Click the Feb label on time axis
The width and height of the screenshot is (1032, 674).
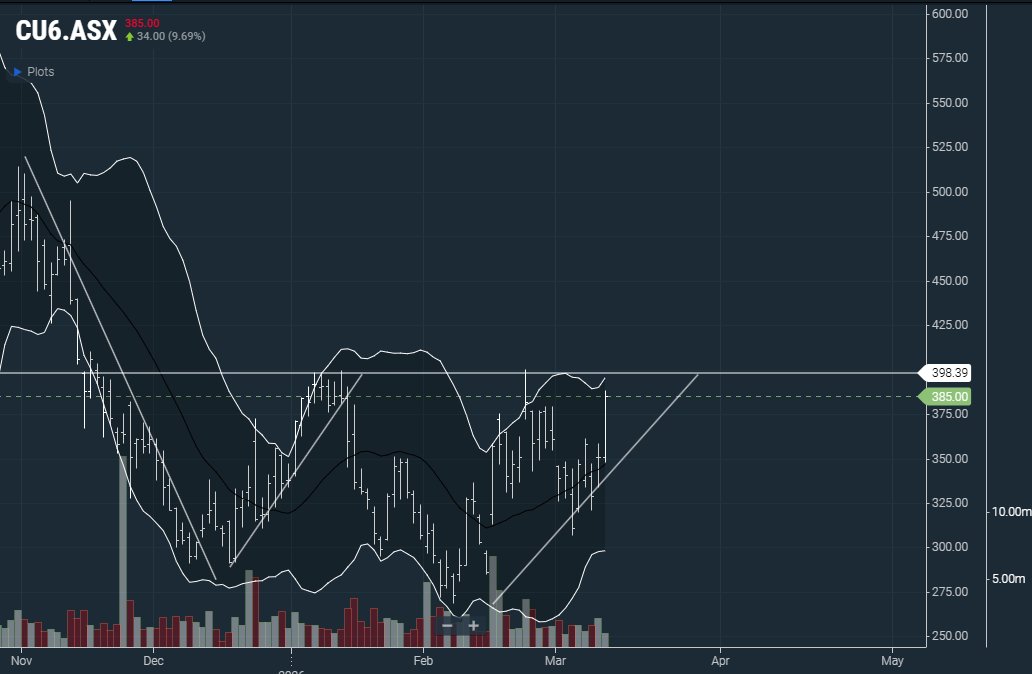point(423,660)
